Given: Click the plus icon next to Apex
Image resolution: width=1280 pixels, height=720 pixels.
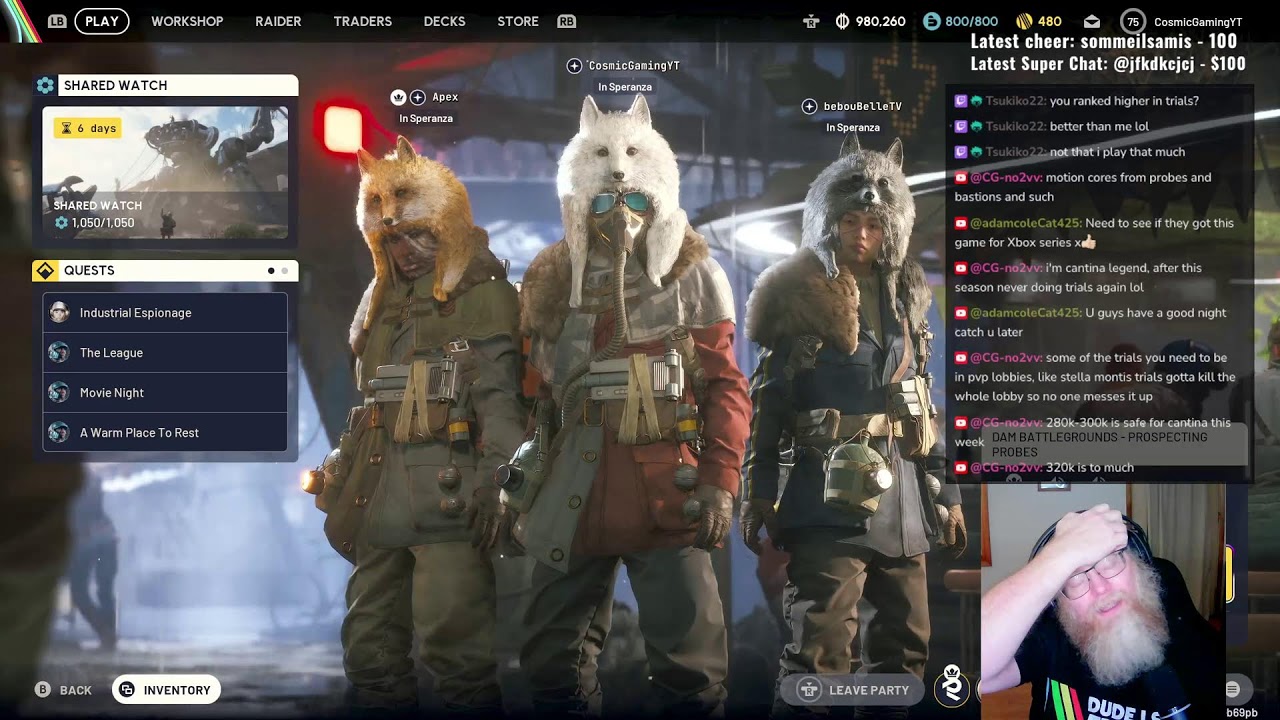Looking at the screenshot, I should click(418, 97).
